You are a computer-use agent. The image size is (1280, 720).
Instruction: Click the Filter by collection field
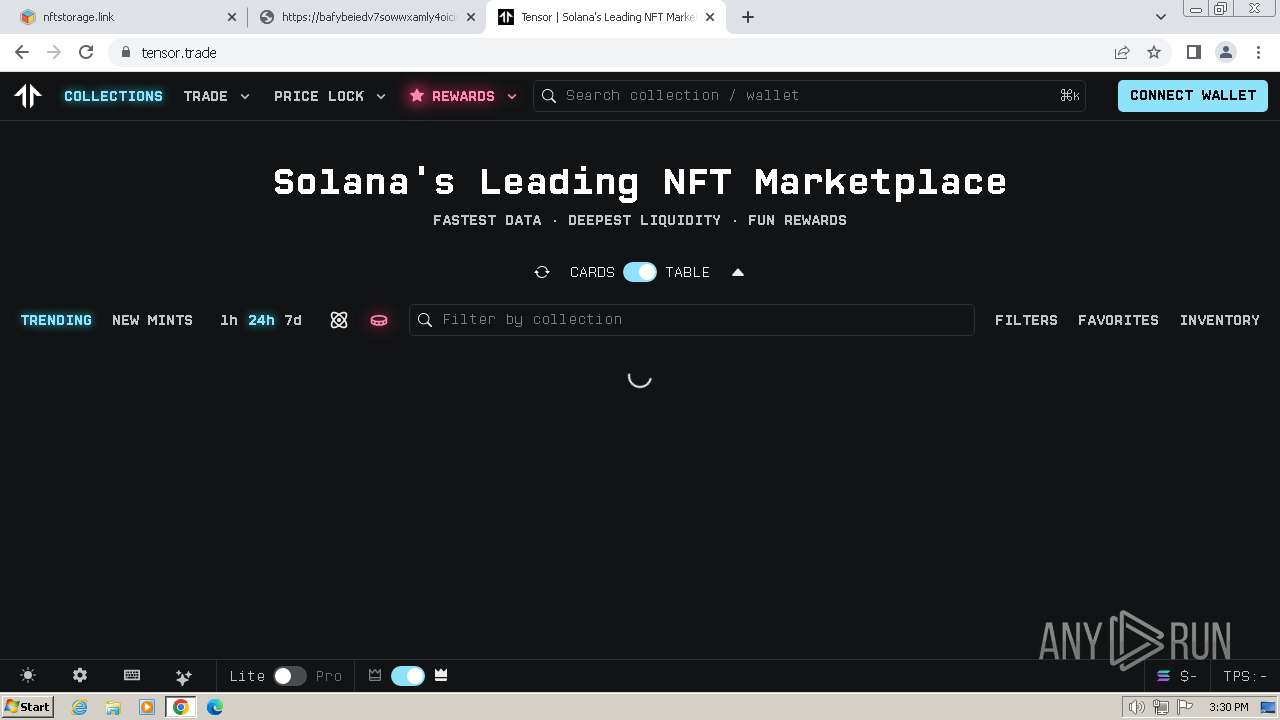coord(691,320)
